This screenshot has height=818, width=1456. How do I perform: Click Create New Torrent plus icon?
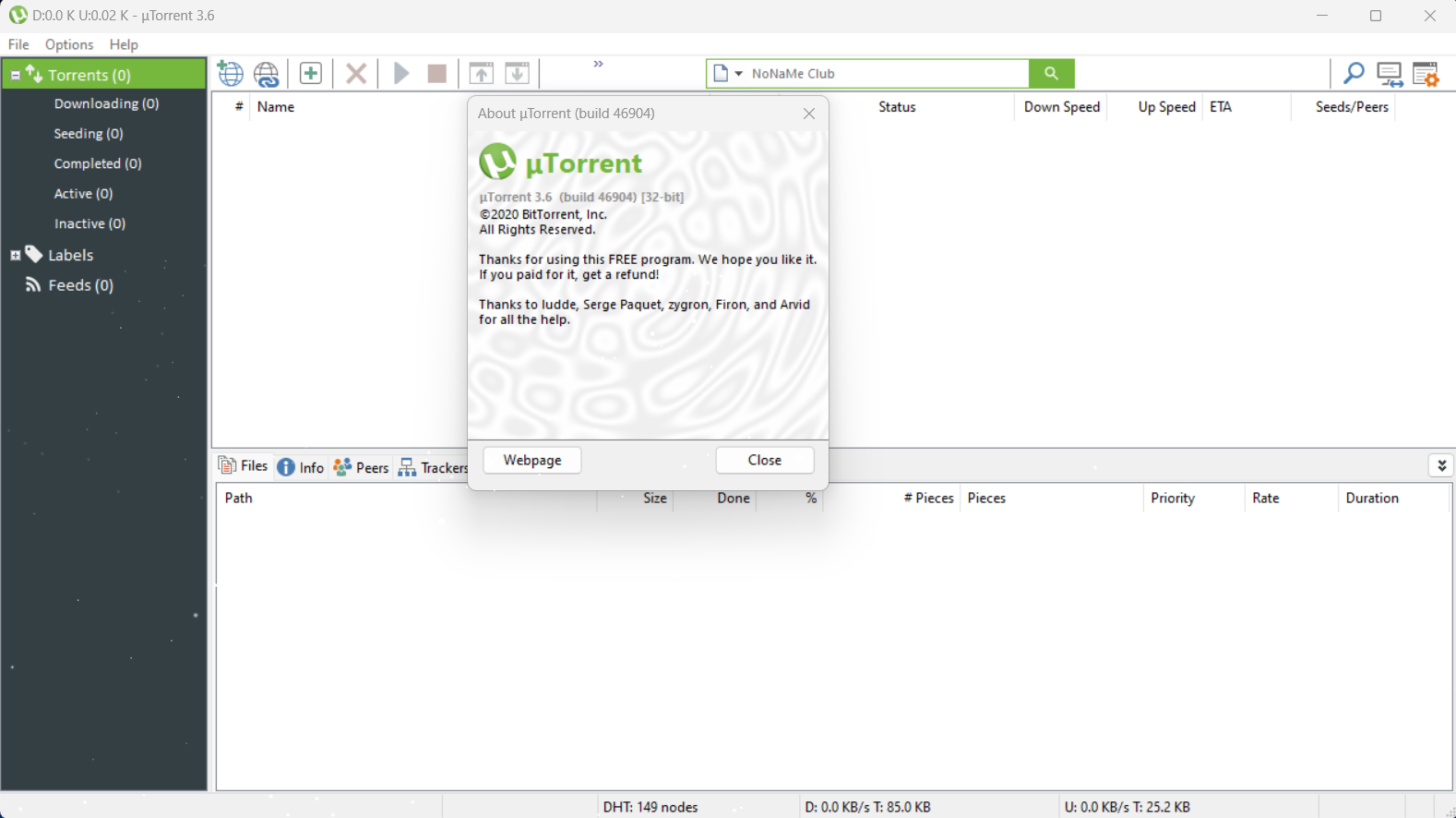tap(311, 73)
